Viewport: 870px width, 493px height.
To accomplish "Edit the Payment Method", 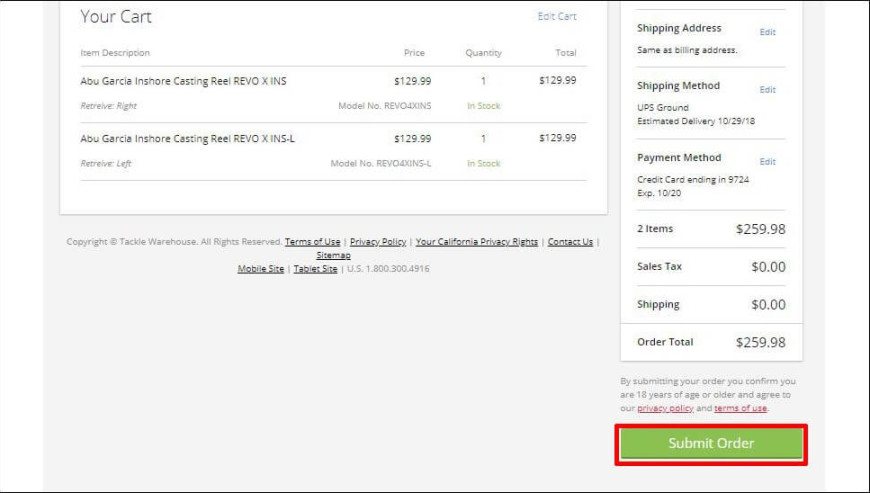I will click(x=767, y=162).
